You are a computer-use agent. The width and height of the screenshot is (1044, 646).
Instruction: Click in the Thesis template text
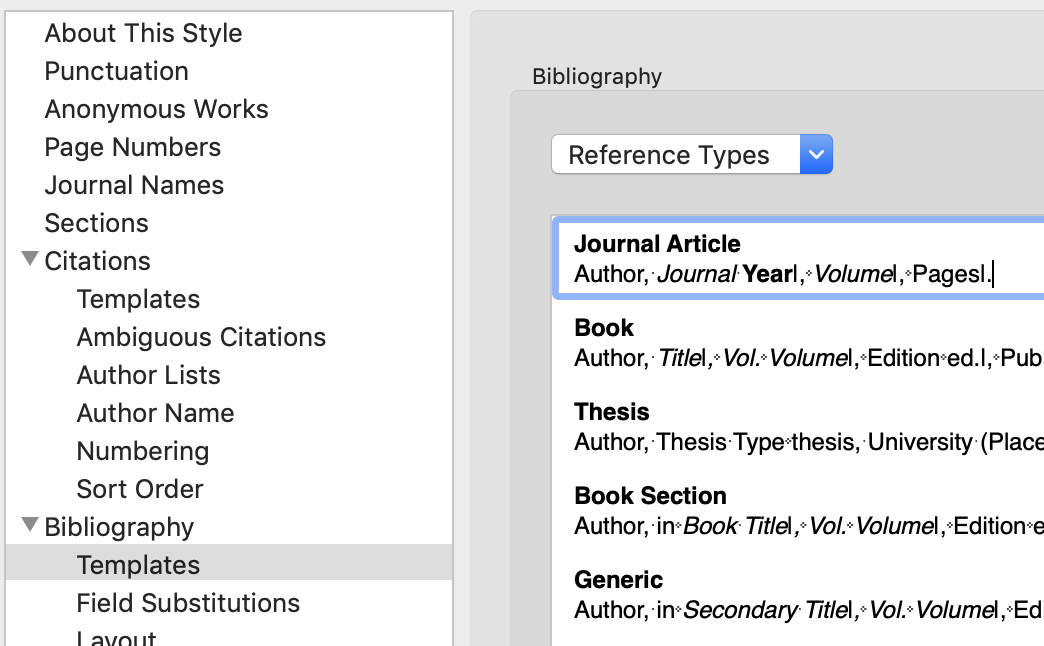[800, 442]
